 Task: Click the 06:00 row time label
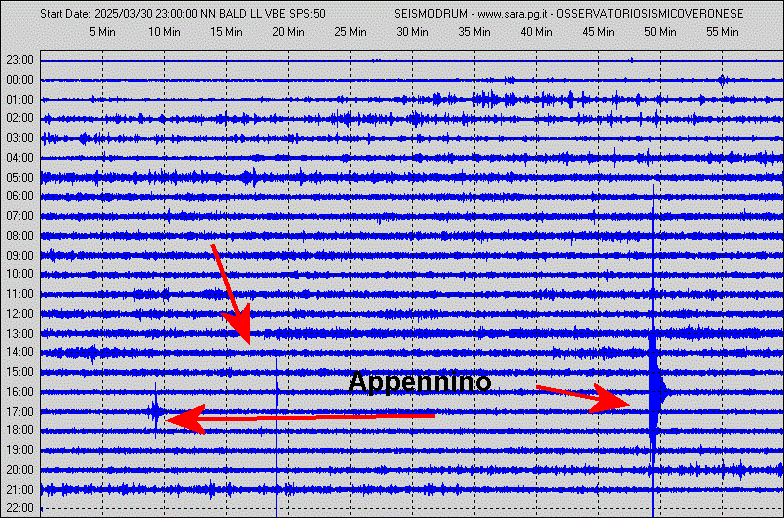click(20, 196)
